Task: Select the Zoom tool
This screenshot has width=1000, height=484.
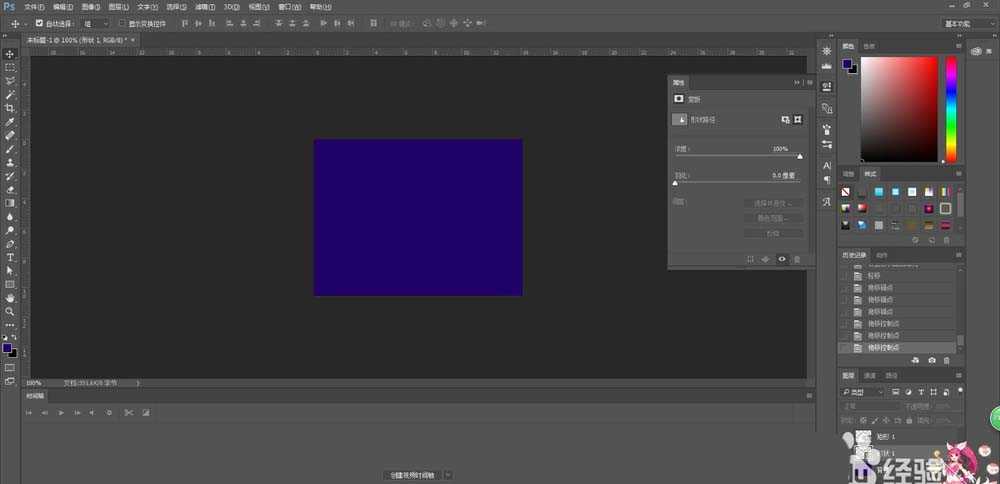Action: point(10,311)
